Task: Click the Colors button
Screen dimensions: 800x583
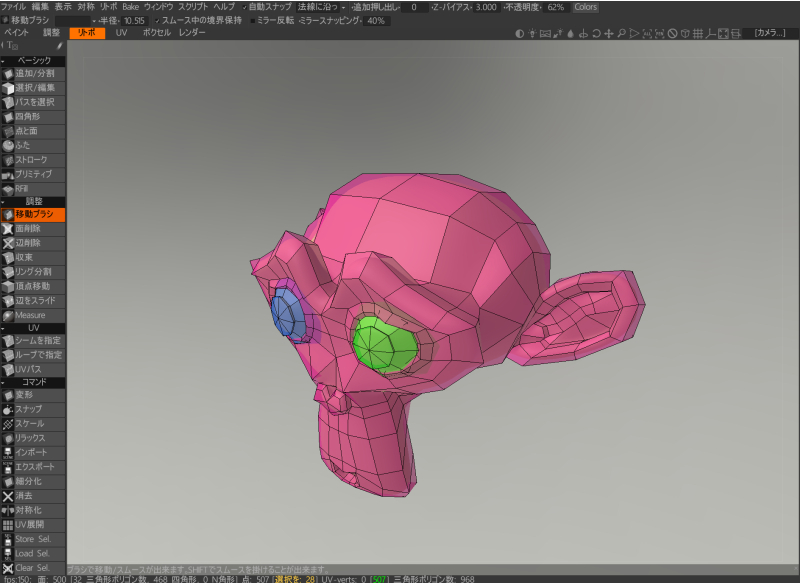Action: [585, 7]
